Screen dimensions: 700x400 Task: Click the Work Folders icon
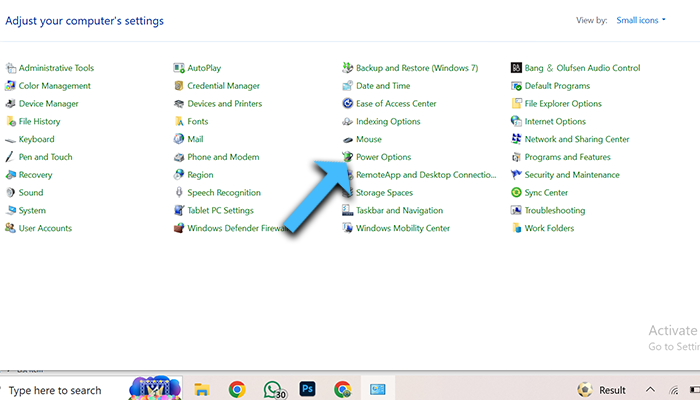(x=516, y=228)
